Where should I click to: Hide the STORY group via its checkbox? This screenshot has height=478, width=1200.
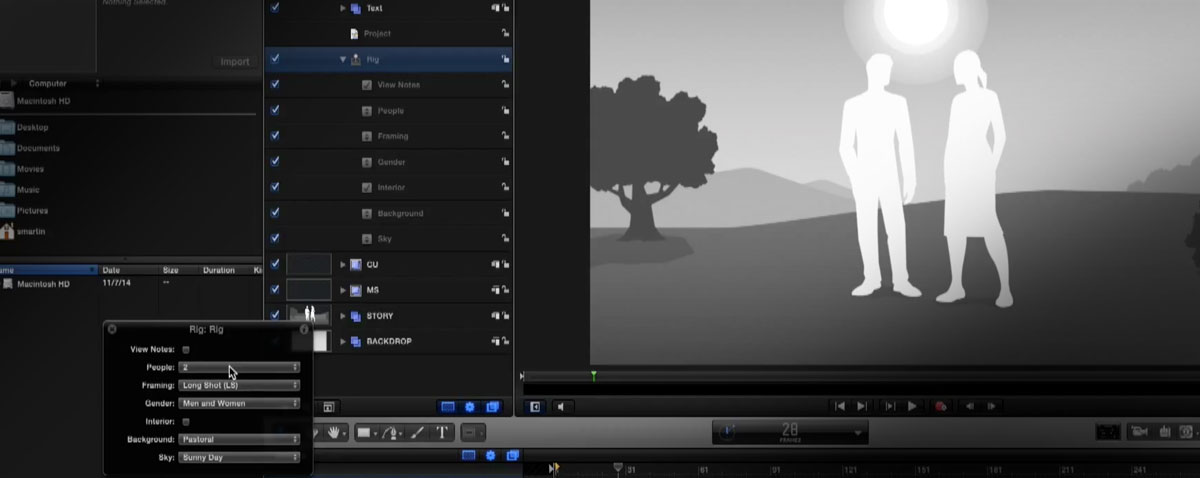[x=275, y=316]
